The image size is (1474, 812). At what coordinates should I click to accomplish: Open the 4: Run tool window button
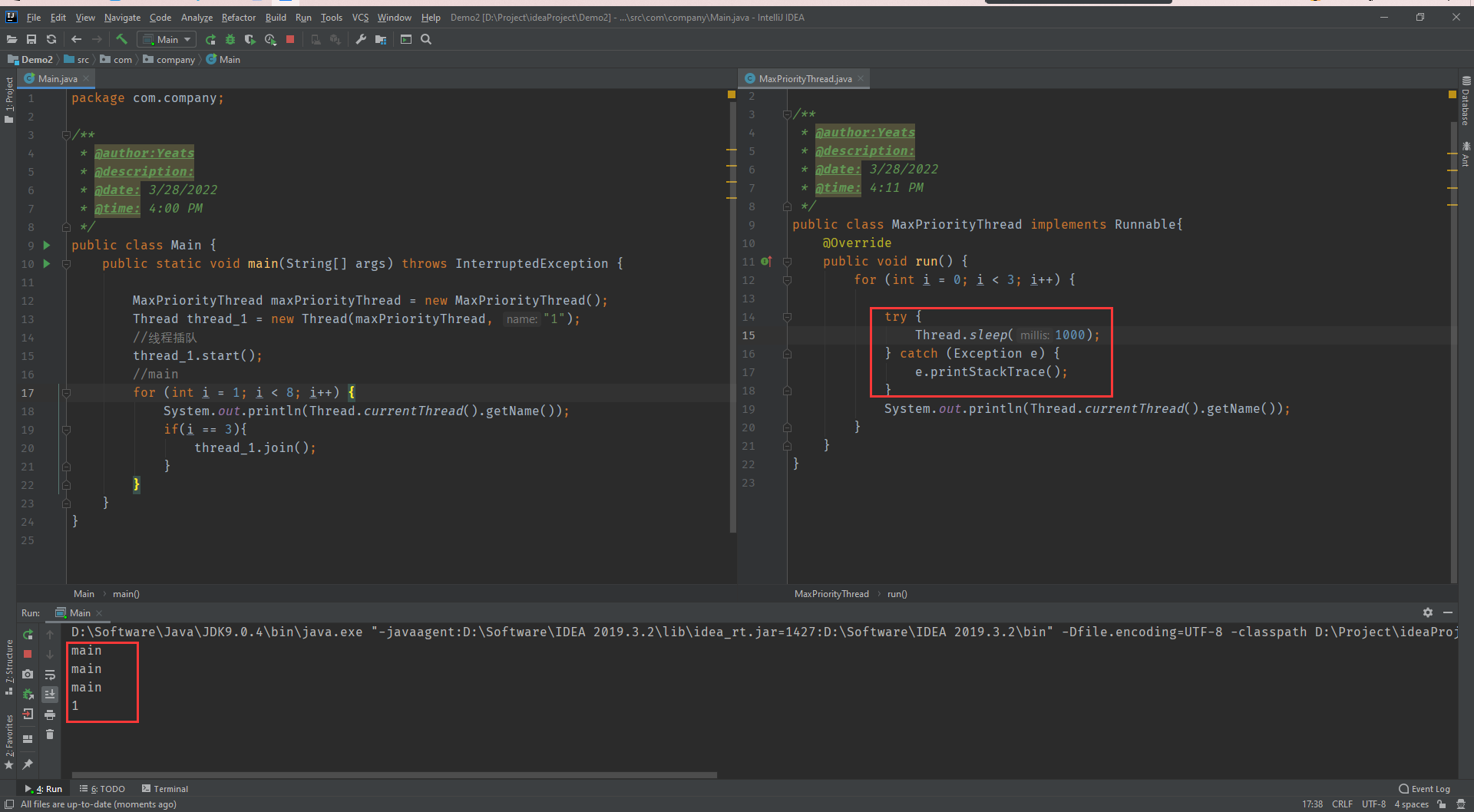pyautogui.click(x=44, y=788)
